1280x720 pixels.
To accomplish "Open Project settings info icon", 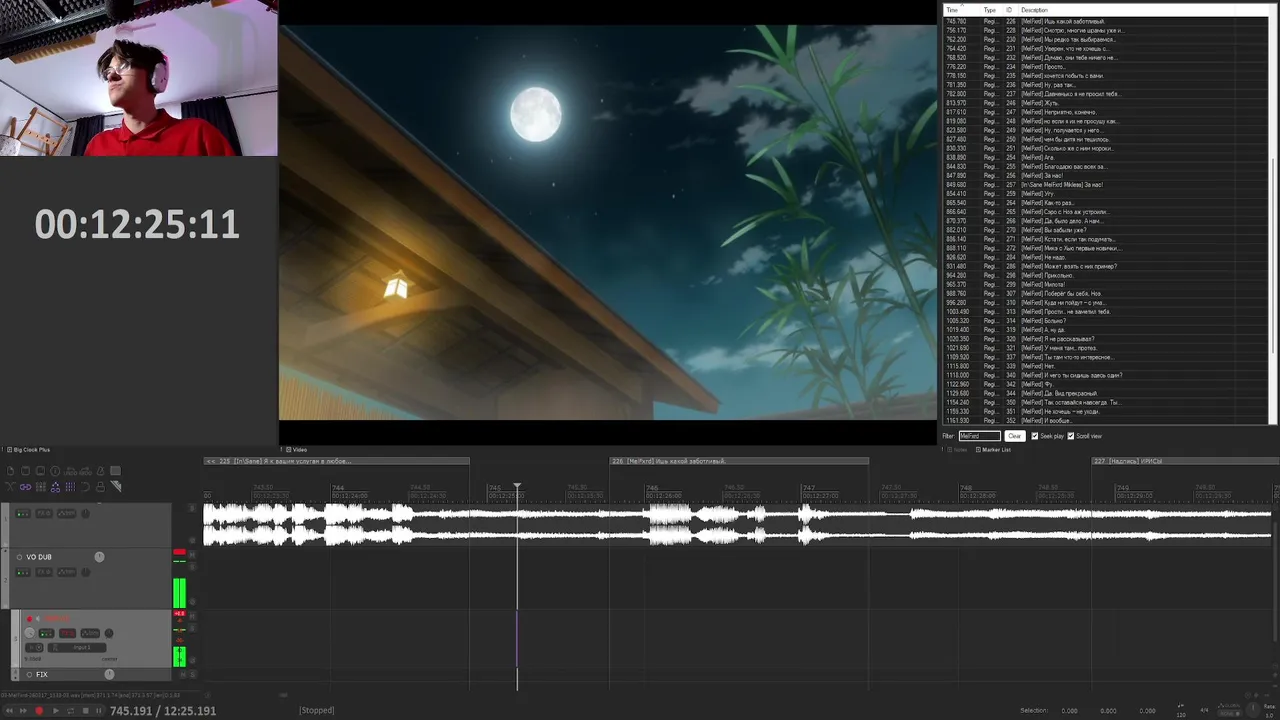I will point(55,471).
